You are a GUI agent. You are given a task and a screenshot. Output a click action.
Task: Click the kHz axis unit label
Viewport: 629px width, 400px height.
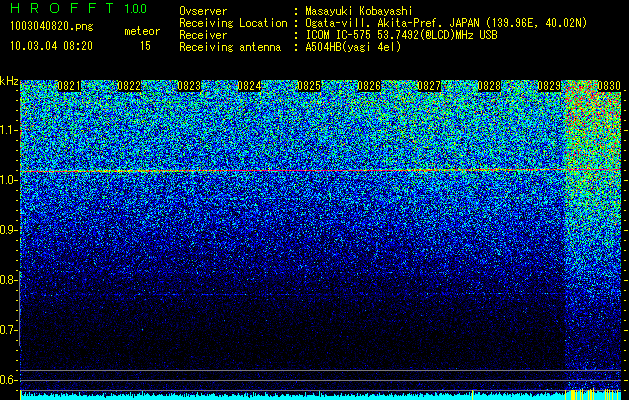[9, 81]
